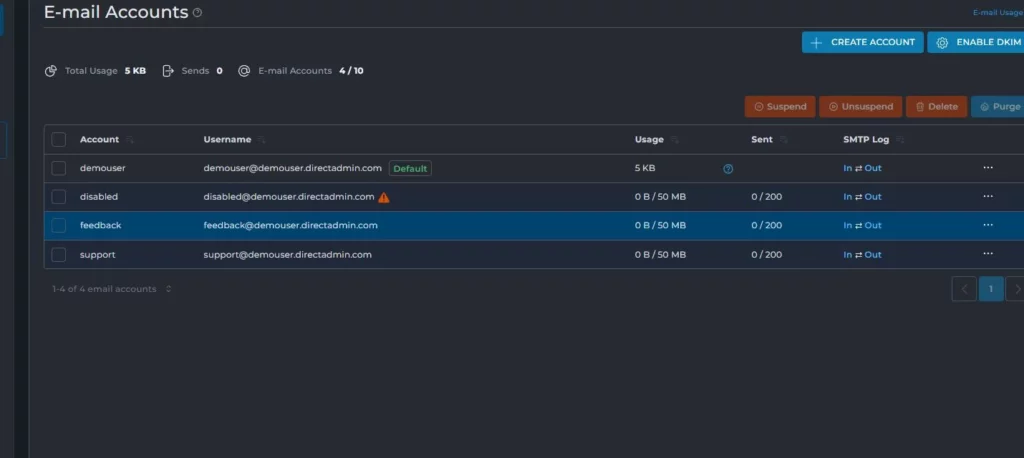1024x458 pixels.
Task: Go to previous page of accounts
Action: pyautogui.click(x=964, y=289)
